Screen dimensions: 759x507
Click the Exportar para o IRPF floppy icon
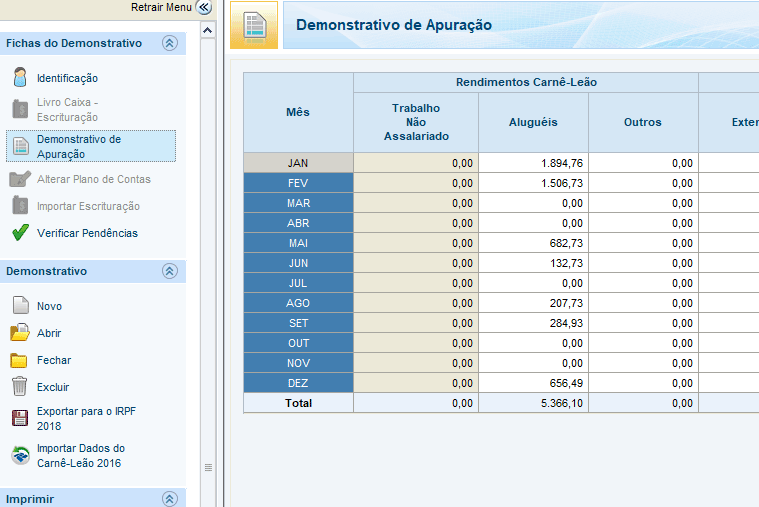(20, 418)
